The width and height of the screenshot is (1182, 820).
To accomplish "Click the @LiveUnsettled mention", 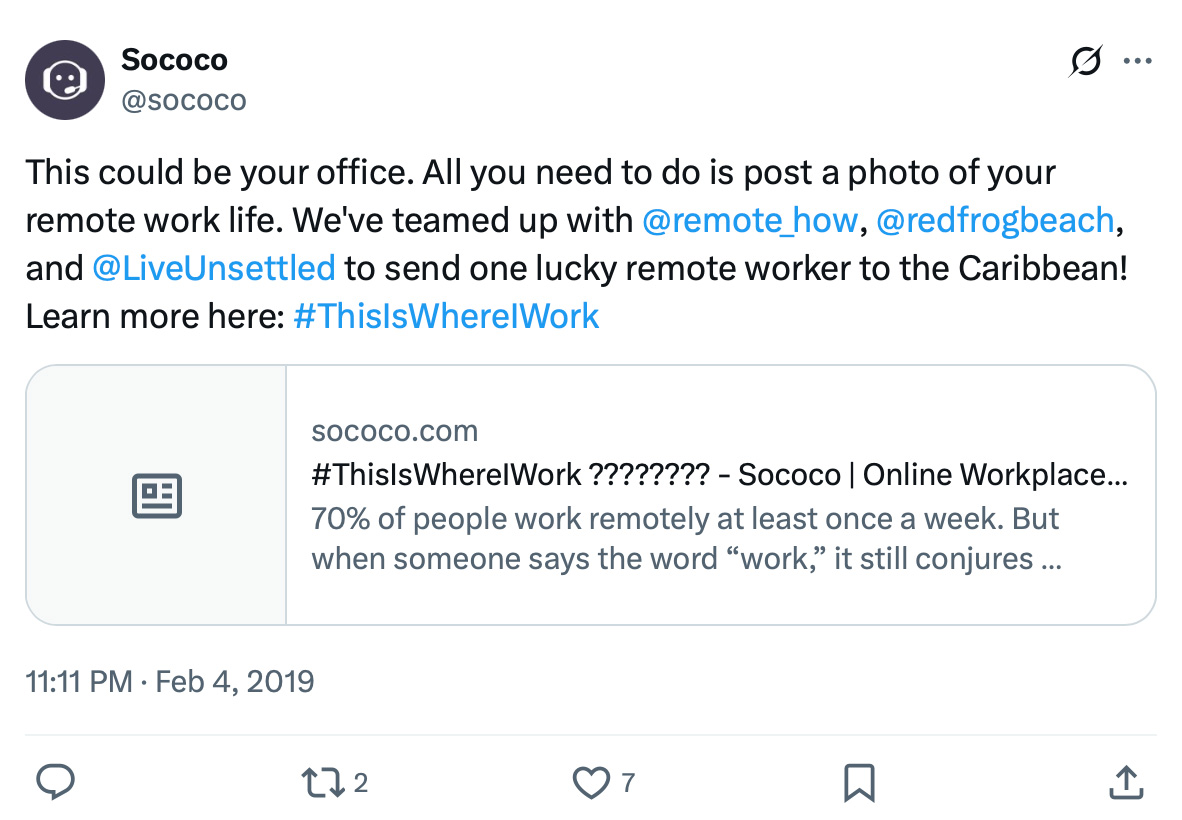I will [x=213, y=268].
